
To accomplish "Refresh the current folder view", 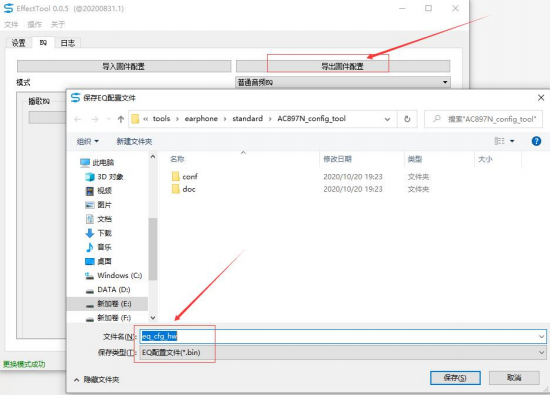I will 407,119.
